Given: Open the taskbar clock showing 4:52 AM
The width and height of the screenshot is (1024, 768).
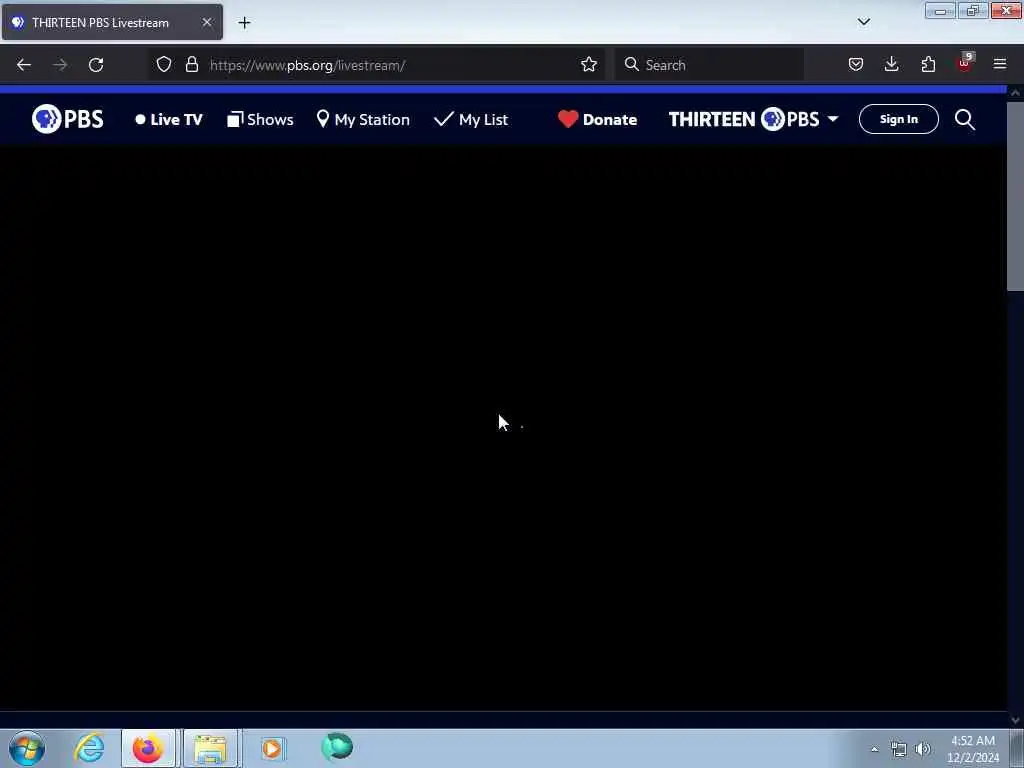Looking at the screenshot, I should tap(973, 749).
